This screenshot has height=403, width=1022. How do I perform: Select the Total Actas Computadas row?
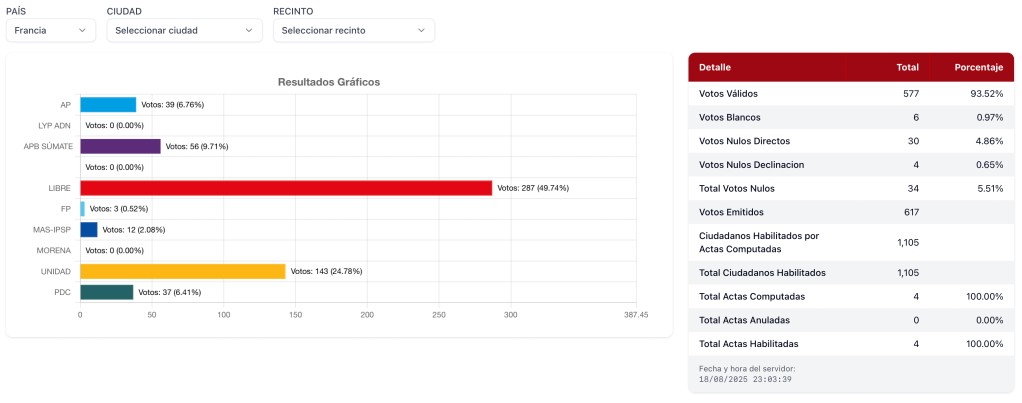[850, 296]
